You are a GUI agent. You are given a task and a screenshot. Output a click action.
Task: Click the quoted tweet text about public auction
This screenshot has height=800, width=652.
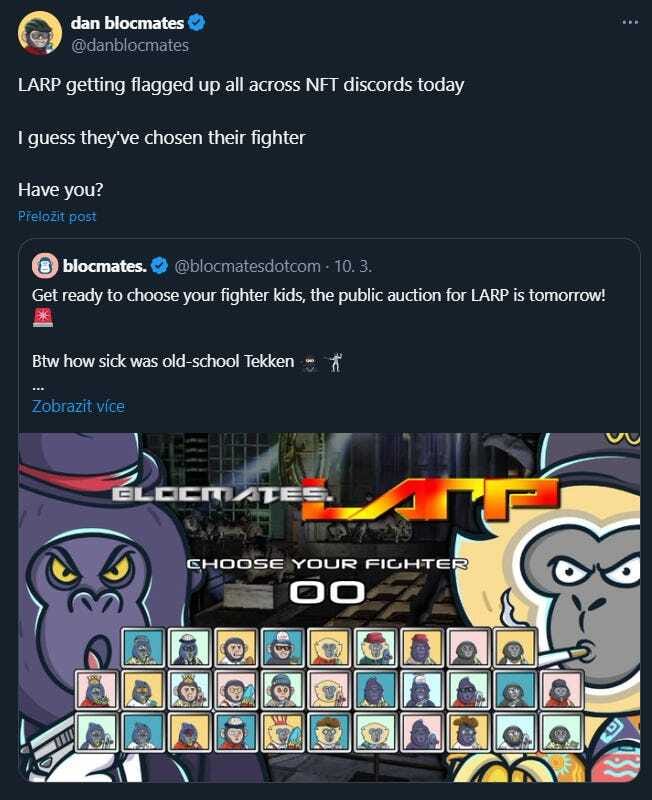tap(318, 295)
